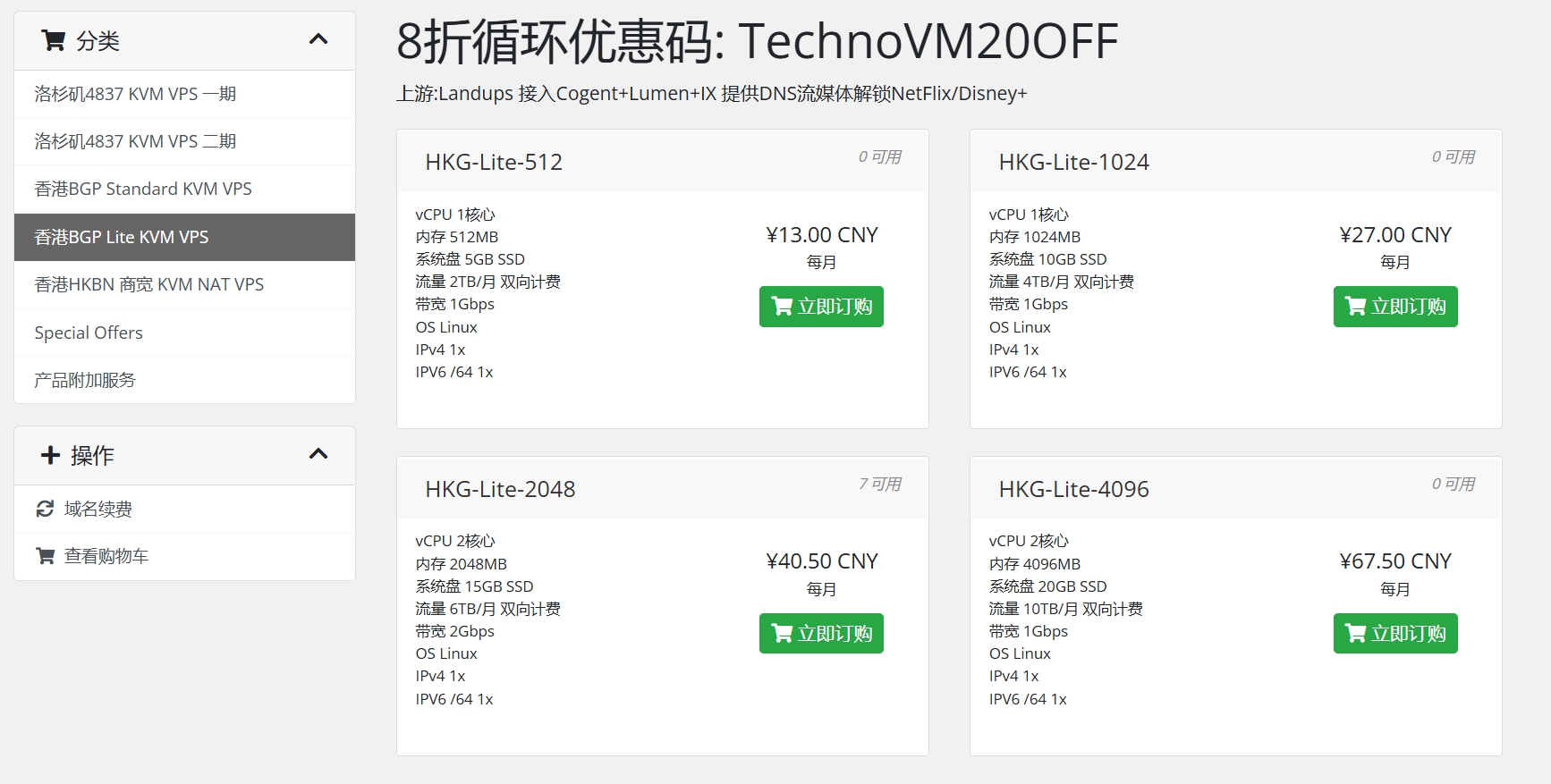
Task: Click the cart icon next to 查看购物车
Action: coord(45,556)
